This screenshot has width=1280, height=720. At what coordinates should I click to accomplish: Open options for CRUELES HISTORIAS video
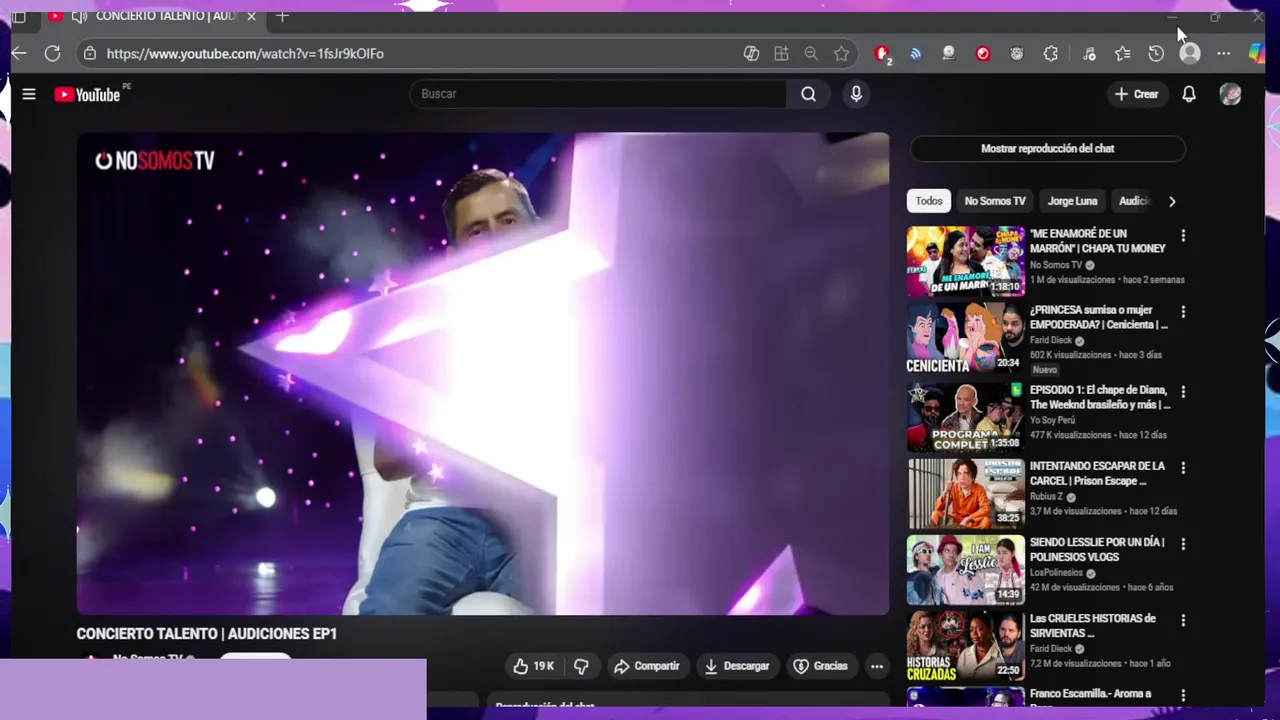pos(1183,620)
